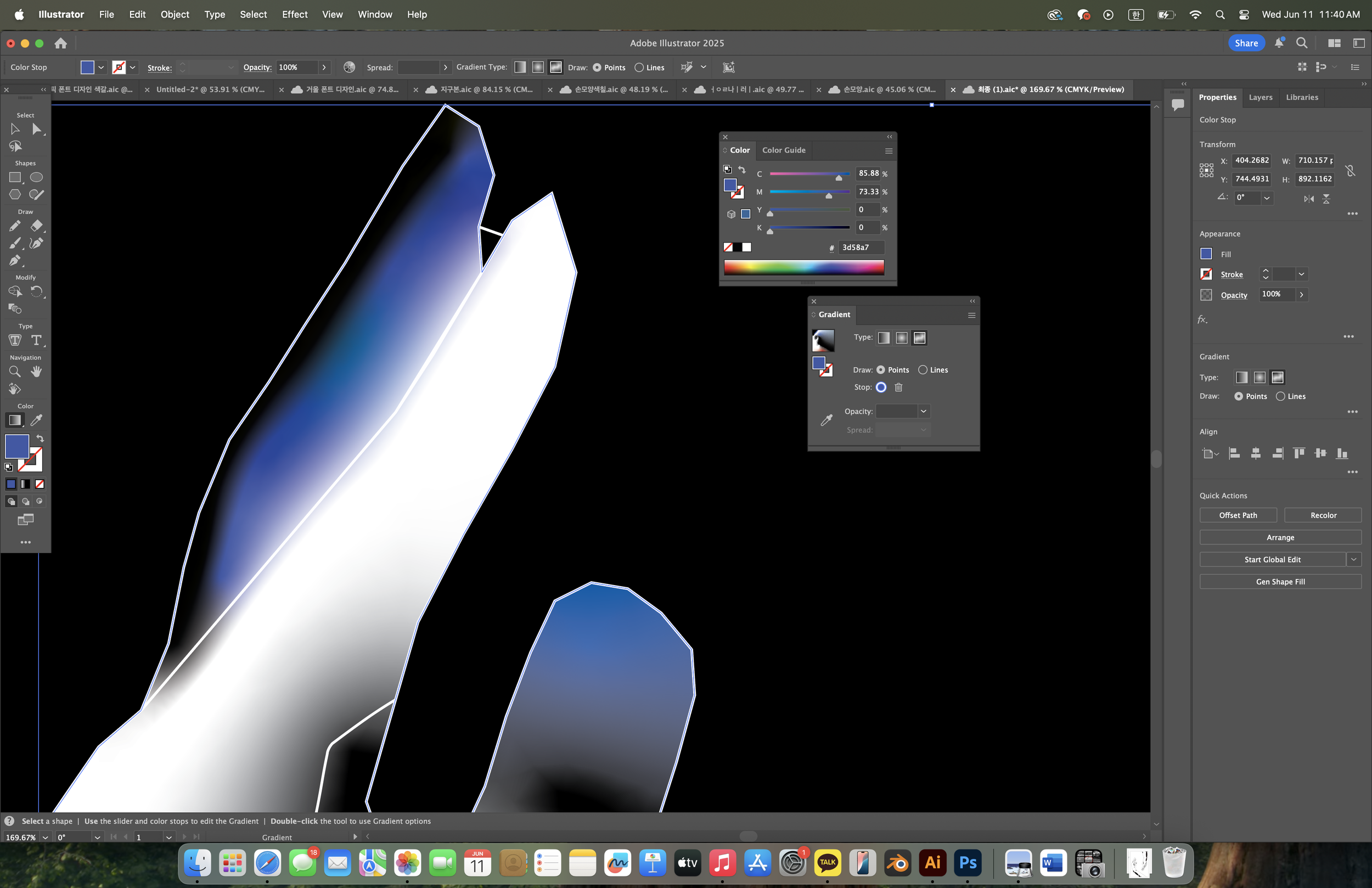The image size is (1372, 888).
Task: Expand the Stroke weight dropdown in Properties
Action: point(1301,274)
